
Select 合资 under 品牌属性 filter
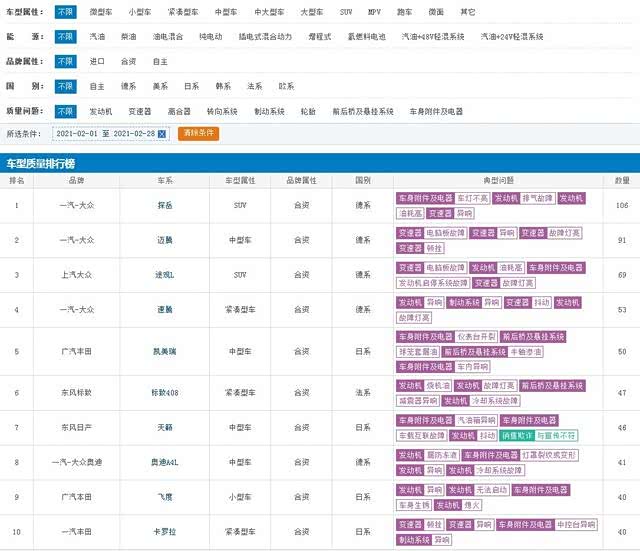[128, 61]
